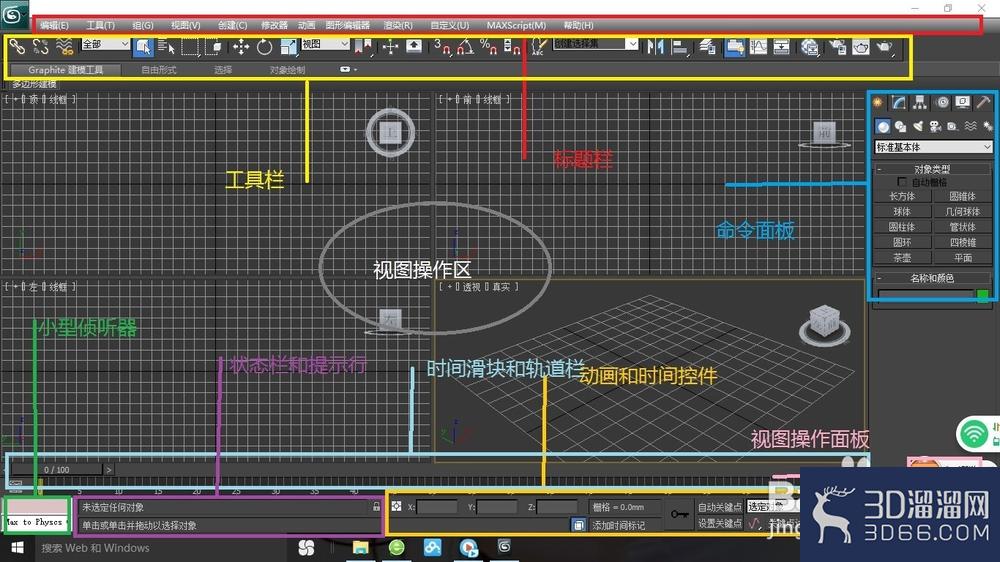Switch to 自由形式 ribbon tab

point(159,70)
